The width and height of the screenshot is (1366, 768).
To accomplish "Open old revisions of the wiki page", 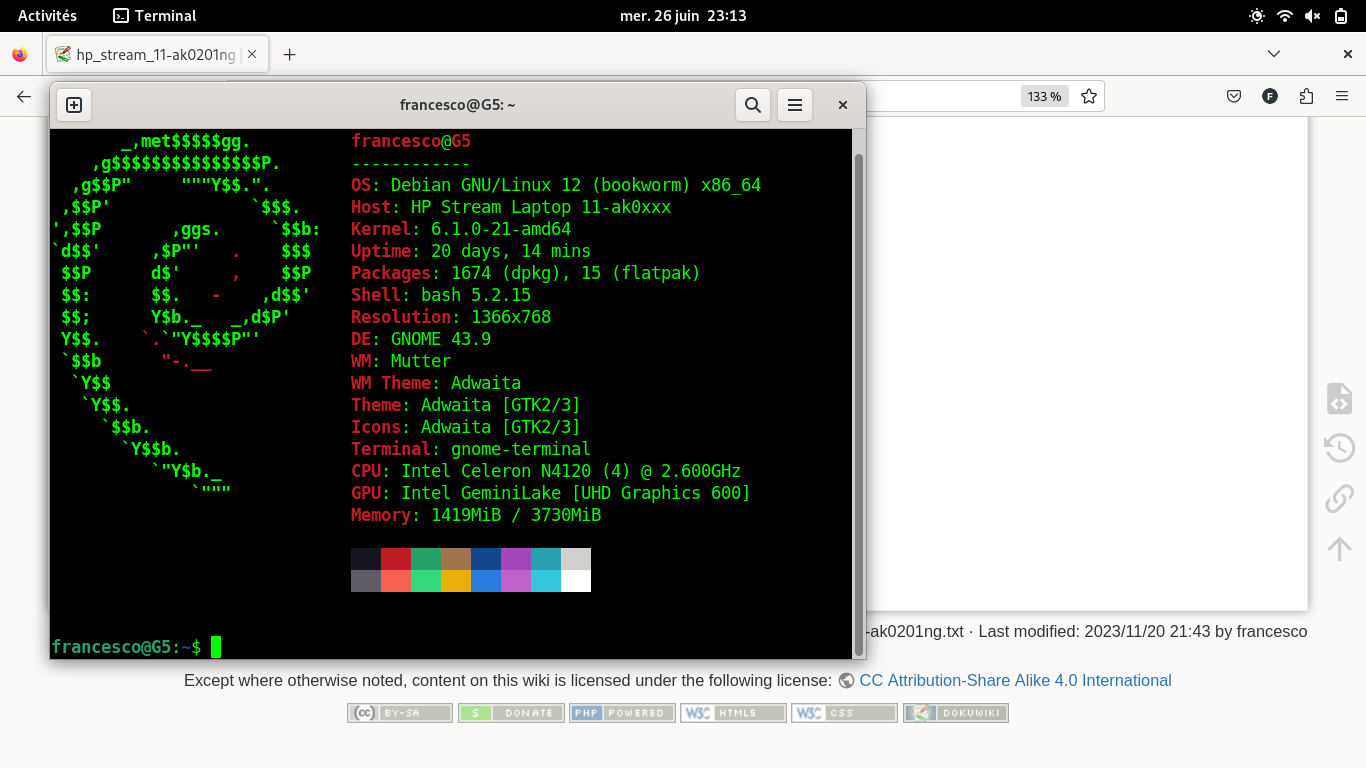I will pos(1339,447).
